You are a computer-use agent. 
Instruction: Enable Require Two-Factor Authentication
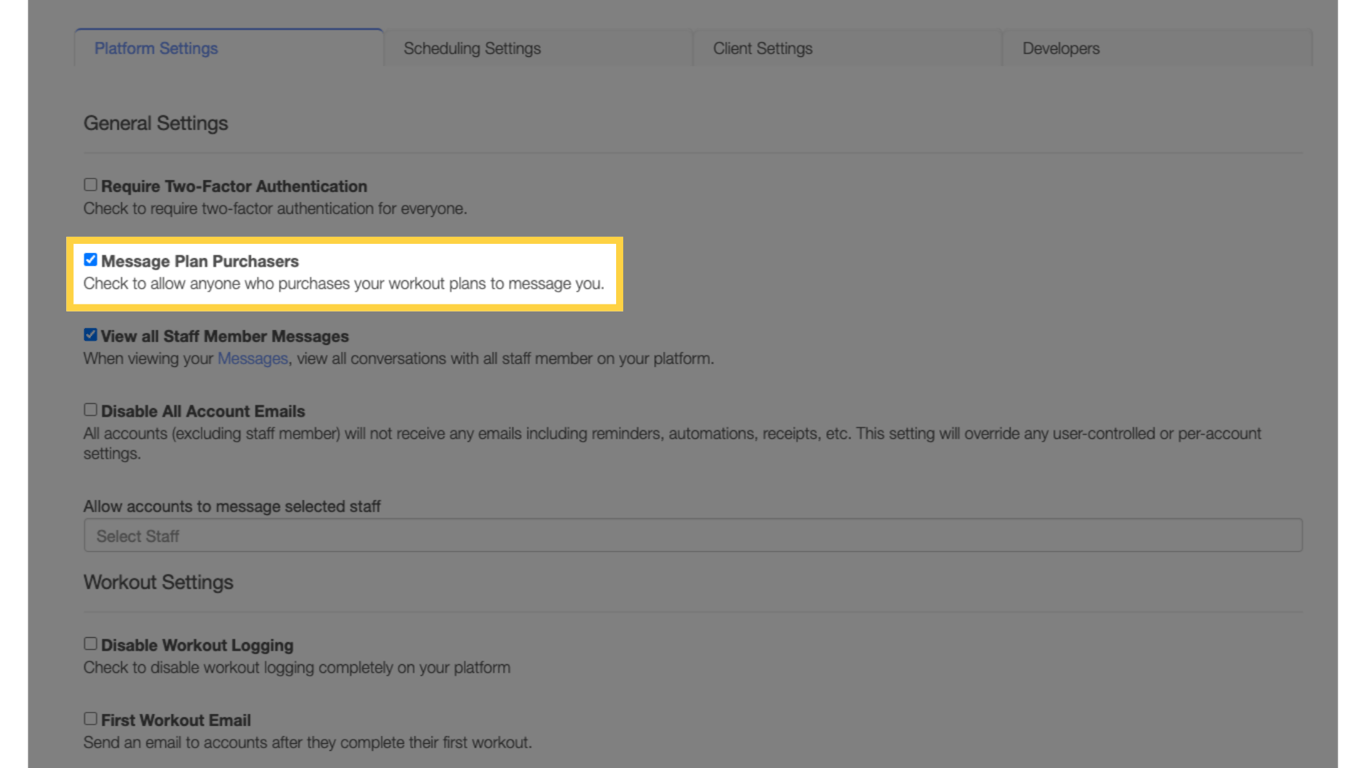tap(90, 184)
